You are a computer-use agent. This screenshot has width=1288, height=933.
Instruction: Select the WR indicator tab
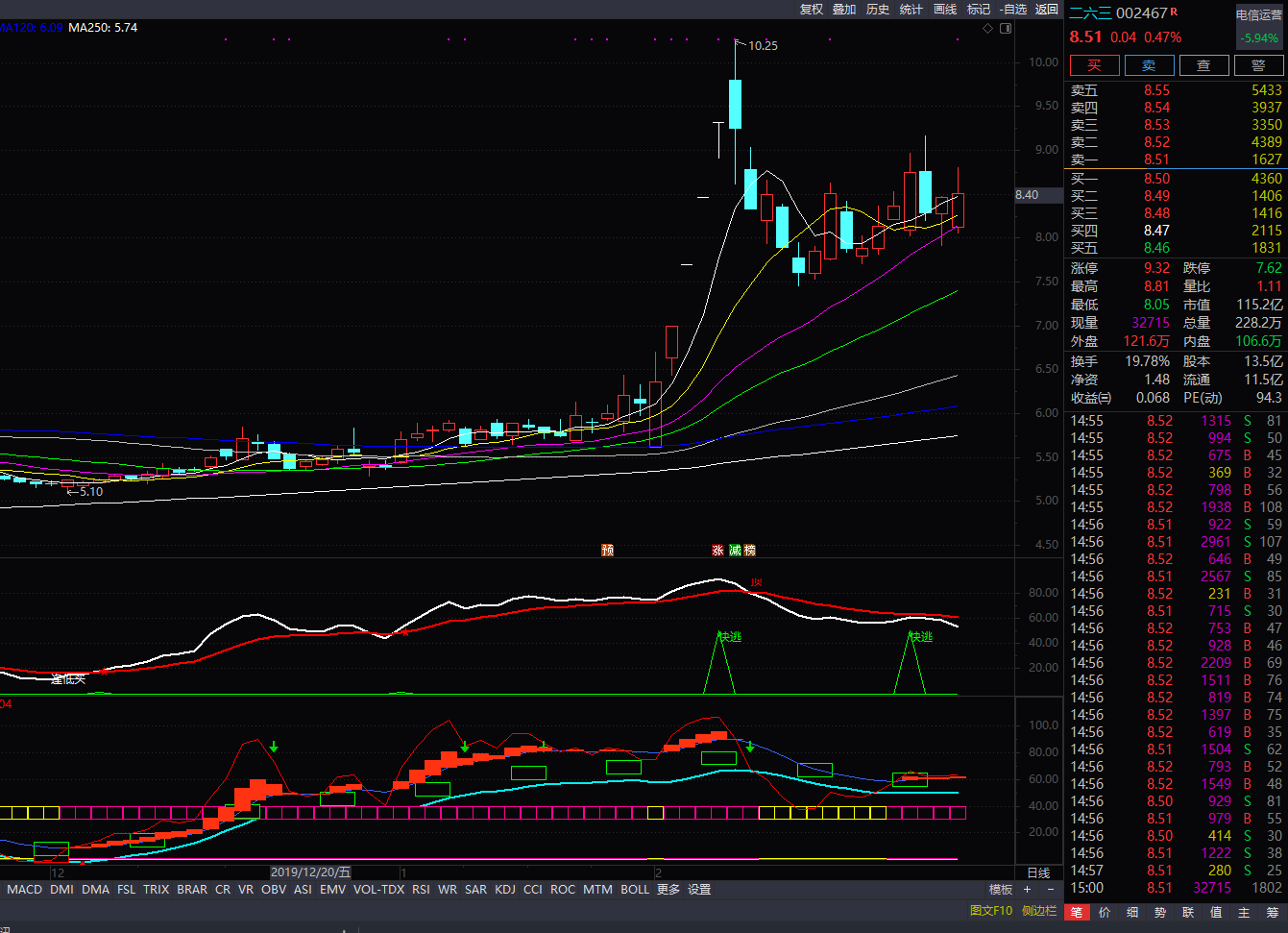point(448,890)
